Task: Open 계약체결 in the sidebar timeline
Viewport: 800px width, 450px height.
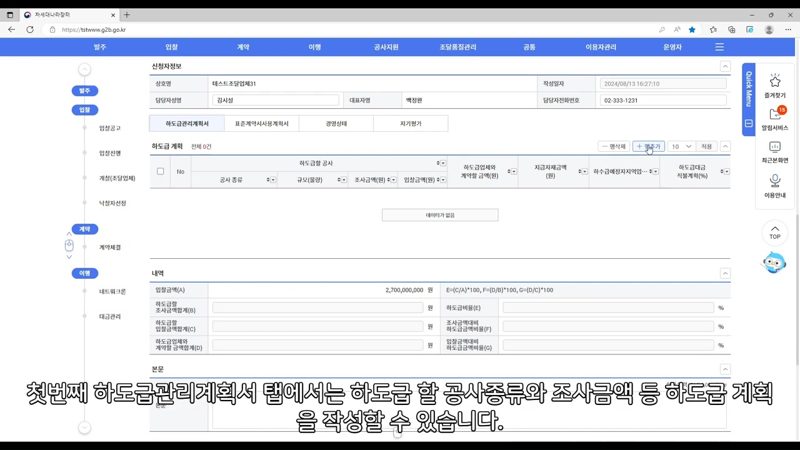Action: pos(110,247)
